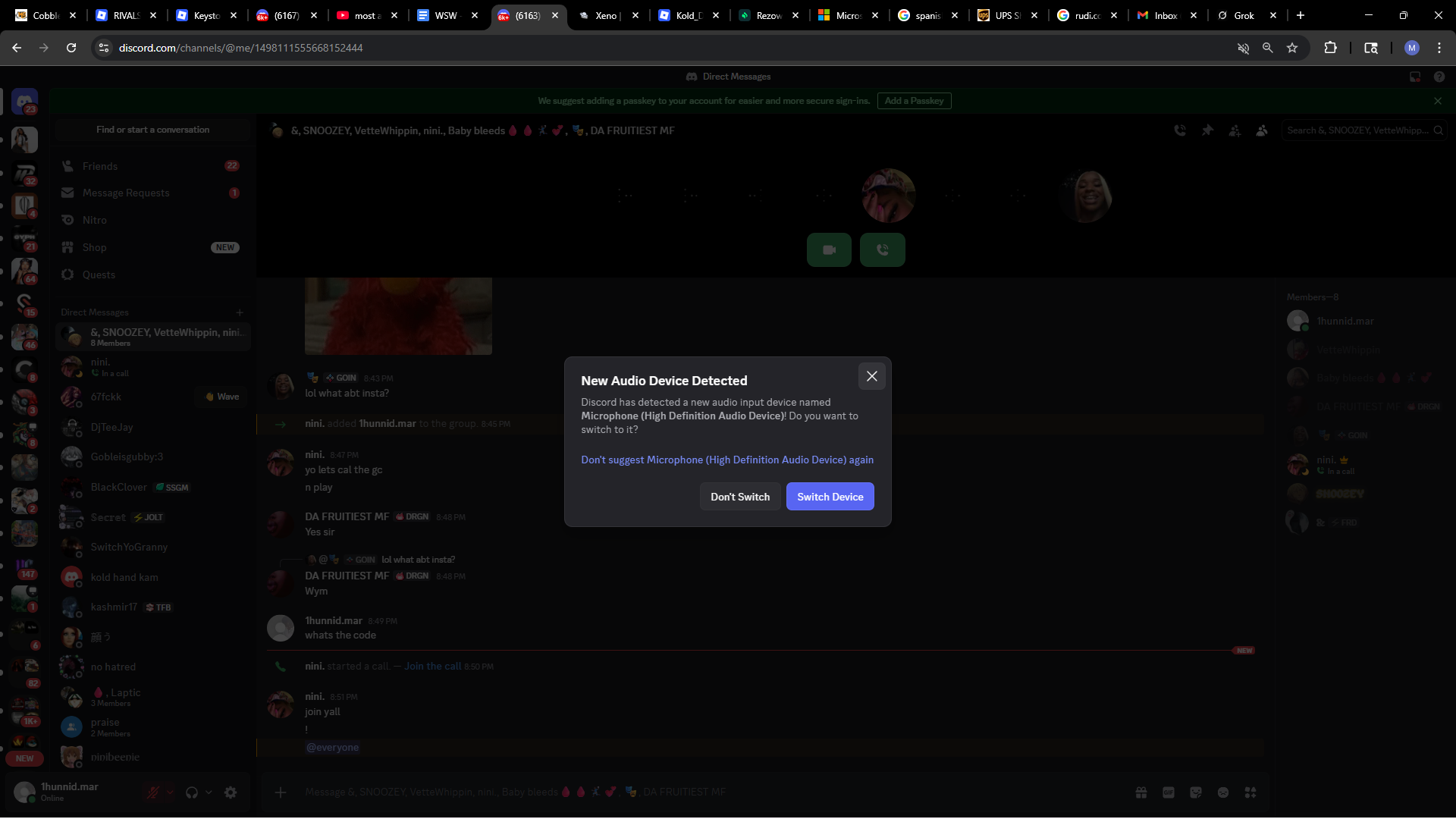Add friends to the group DM
Image resolution: width=1456 pixels, height=819 pixels.
pyautogui.click(x=1235, y=130)
